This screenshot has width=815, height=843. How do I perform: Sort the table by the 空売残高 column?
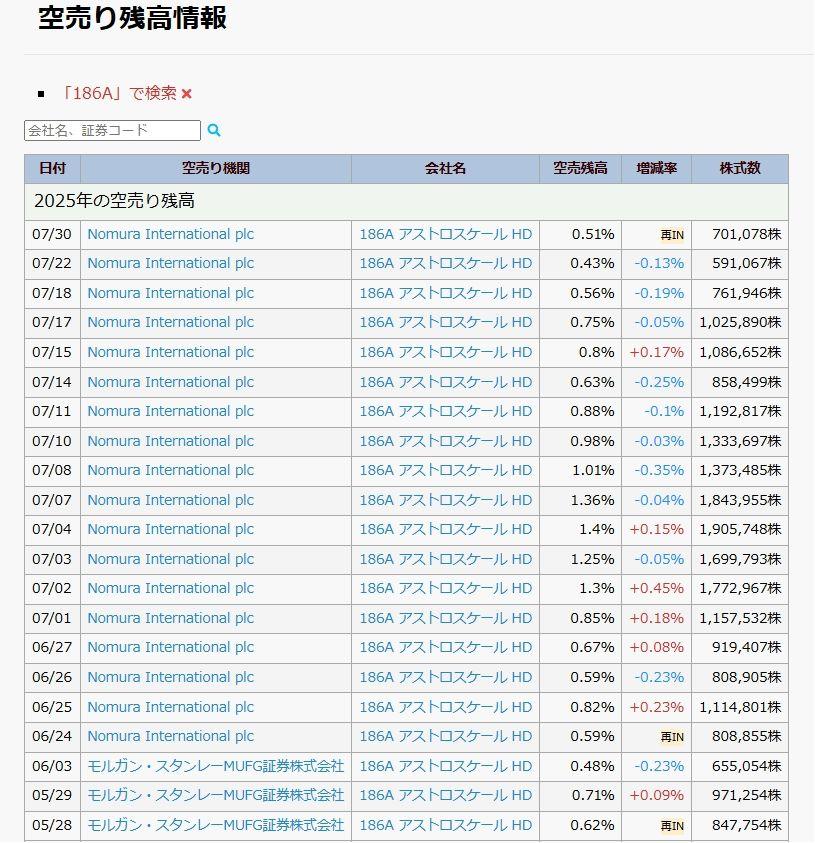click(580, 168)
